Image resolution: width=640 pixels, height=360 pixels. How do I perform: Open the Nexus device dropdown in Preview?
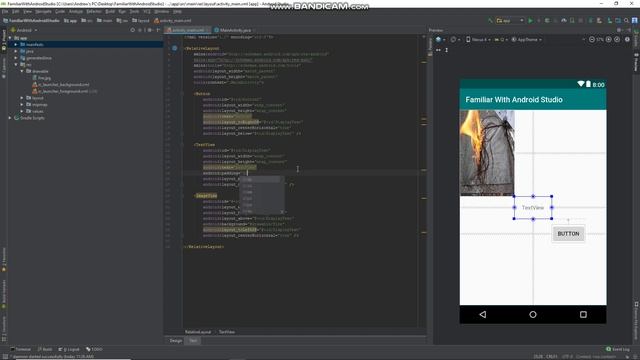[x=477, y=40]
